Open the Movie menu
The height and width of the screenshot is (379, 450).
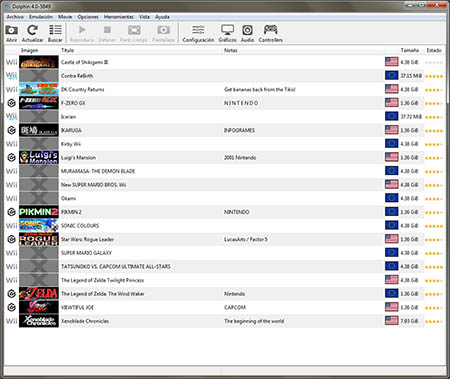tap(65, 17)
